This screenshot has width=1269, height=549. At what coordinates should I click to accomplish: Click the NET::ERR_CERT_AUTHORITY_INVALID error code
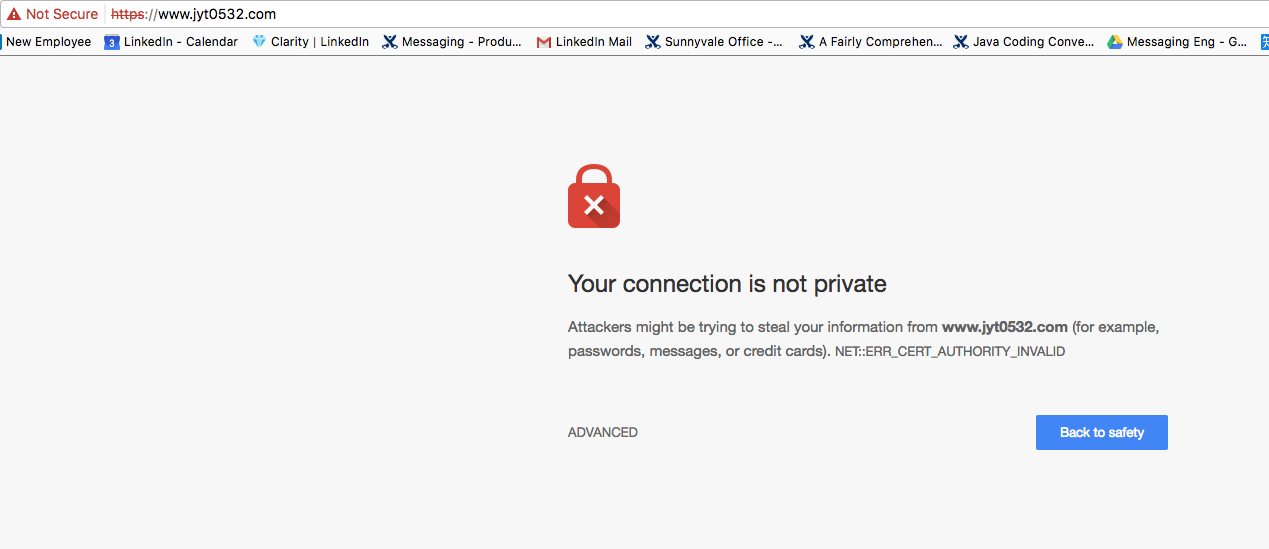point(950,352)
